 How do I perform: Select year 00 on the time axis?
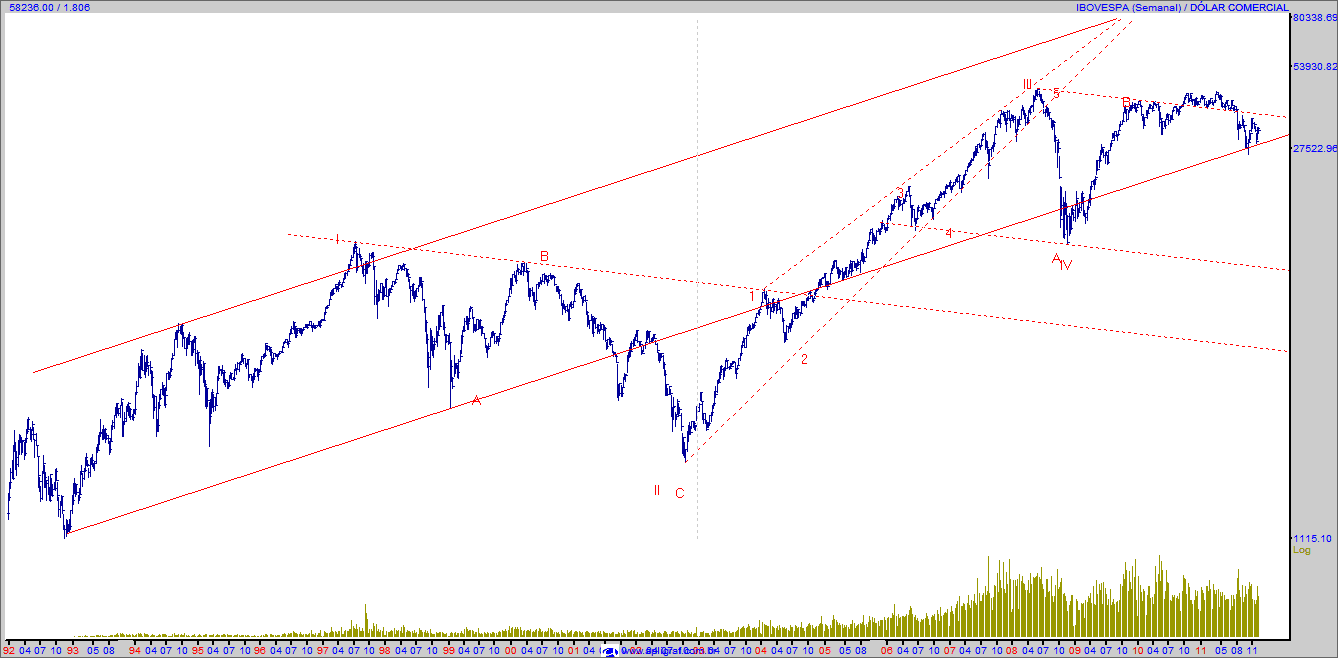coord(511,650)
